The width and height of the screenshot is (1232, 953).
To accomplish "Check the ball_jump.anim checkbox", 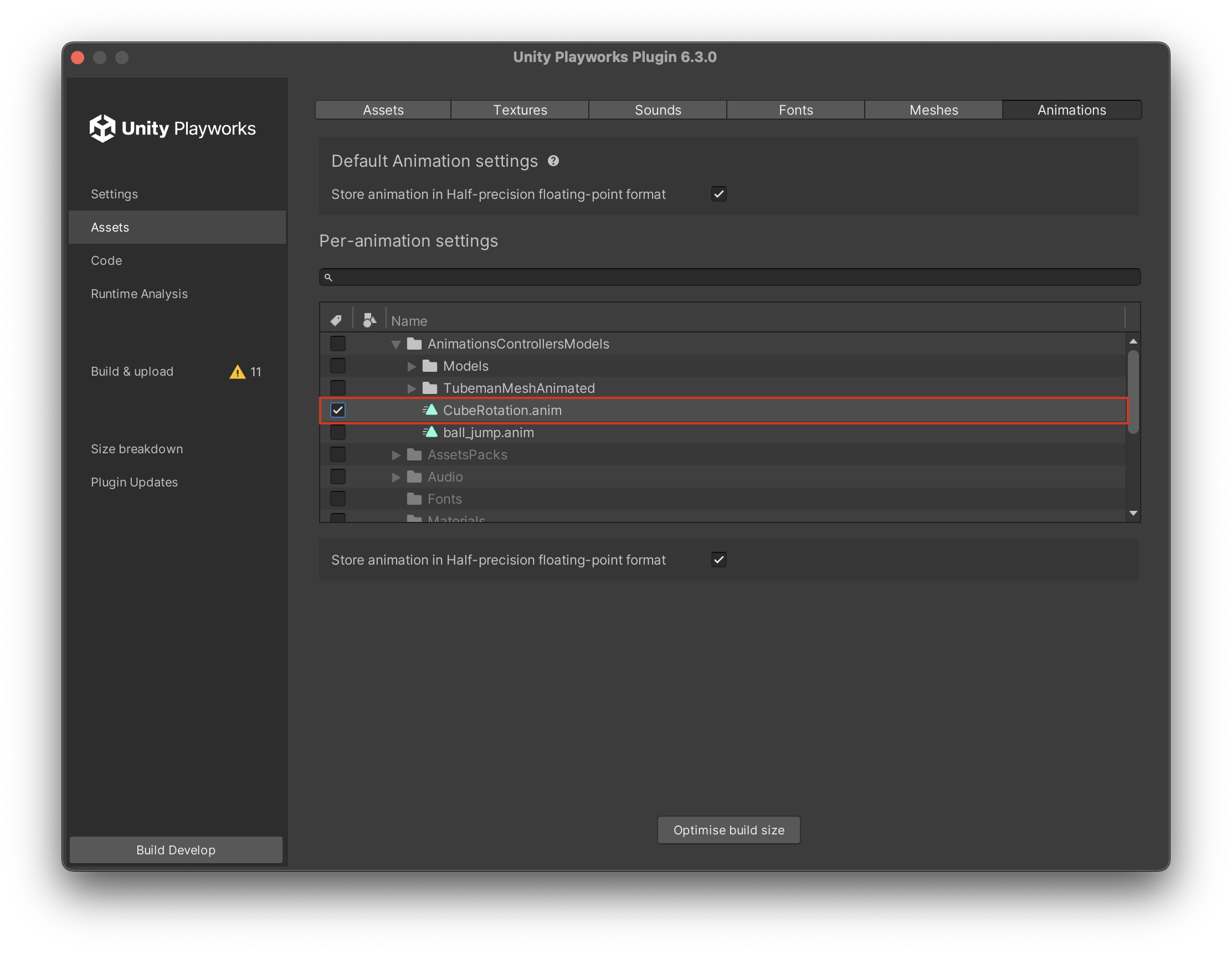I will tap(338, 432).
